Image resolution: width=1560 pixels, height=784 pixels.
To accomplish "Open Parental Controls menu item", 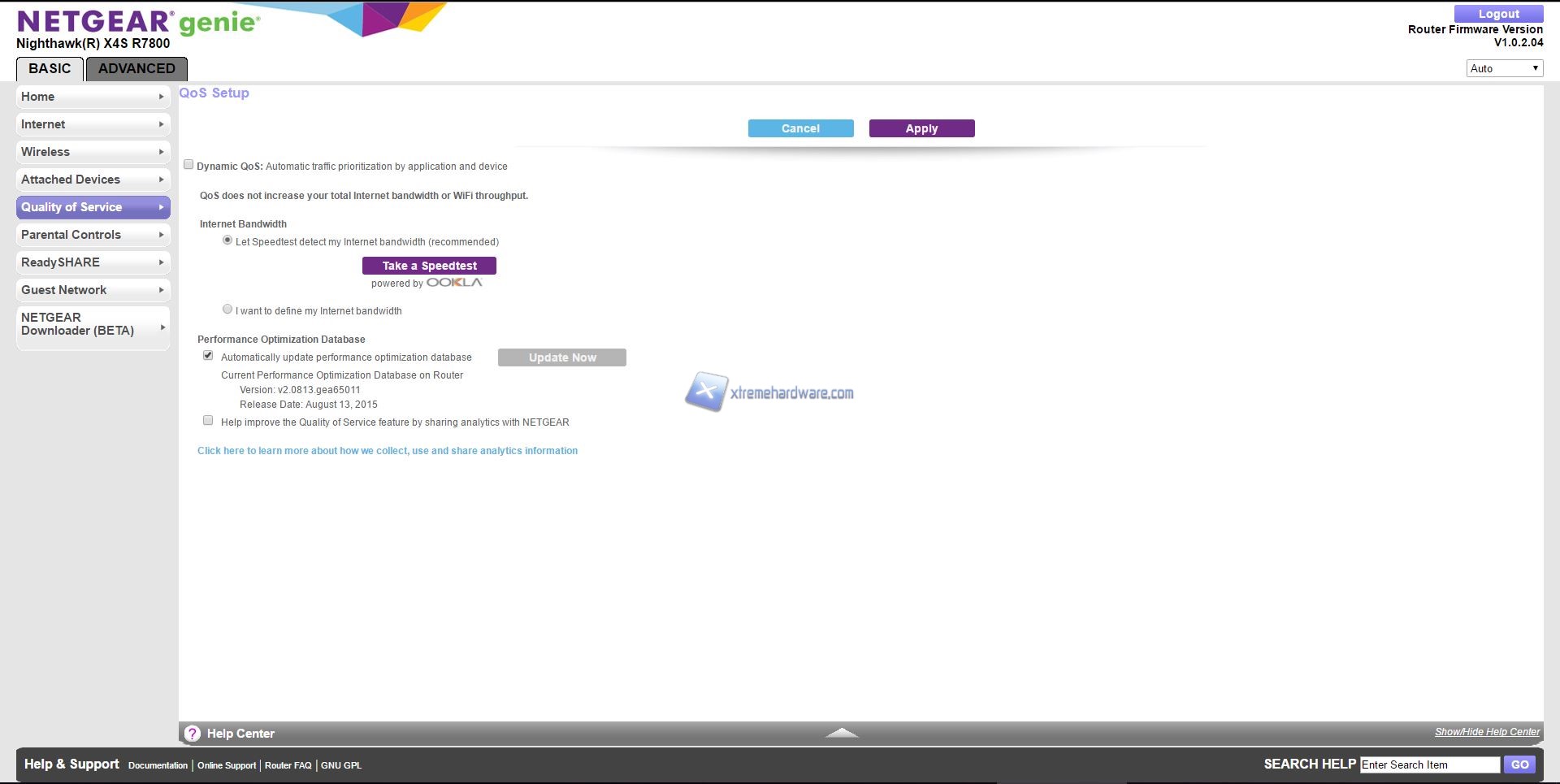I will click(x=93, y=235).
